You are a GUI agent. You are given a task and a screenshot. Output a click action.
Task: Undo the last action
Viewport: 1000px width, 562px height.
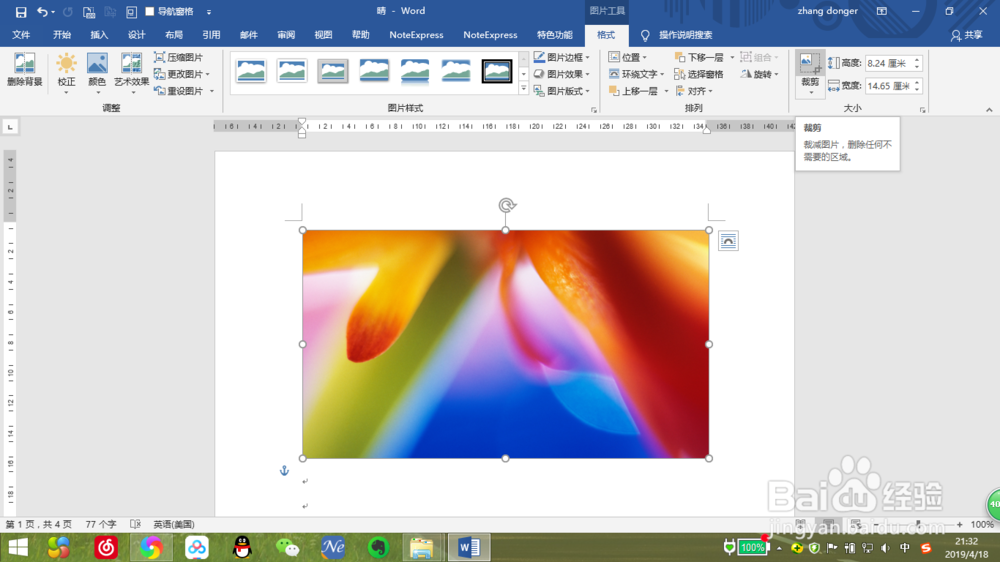coord(42,11)
